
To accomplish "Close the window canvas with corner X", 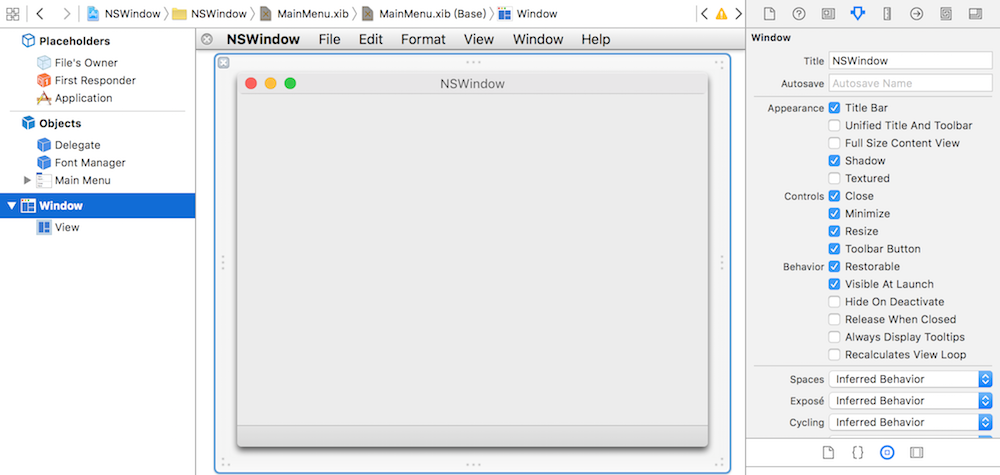I will [x=223, y=62].
